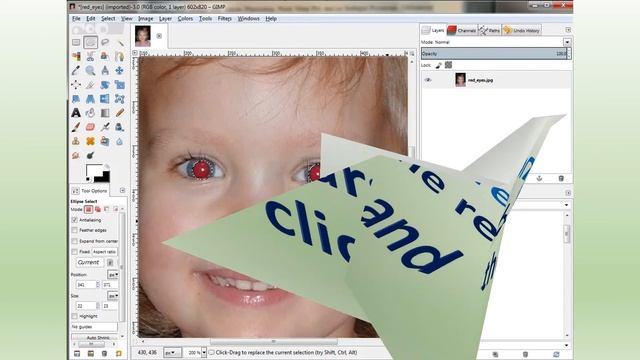Open the Size unit px dropdown

[113, 296]
